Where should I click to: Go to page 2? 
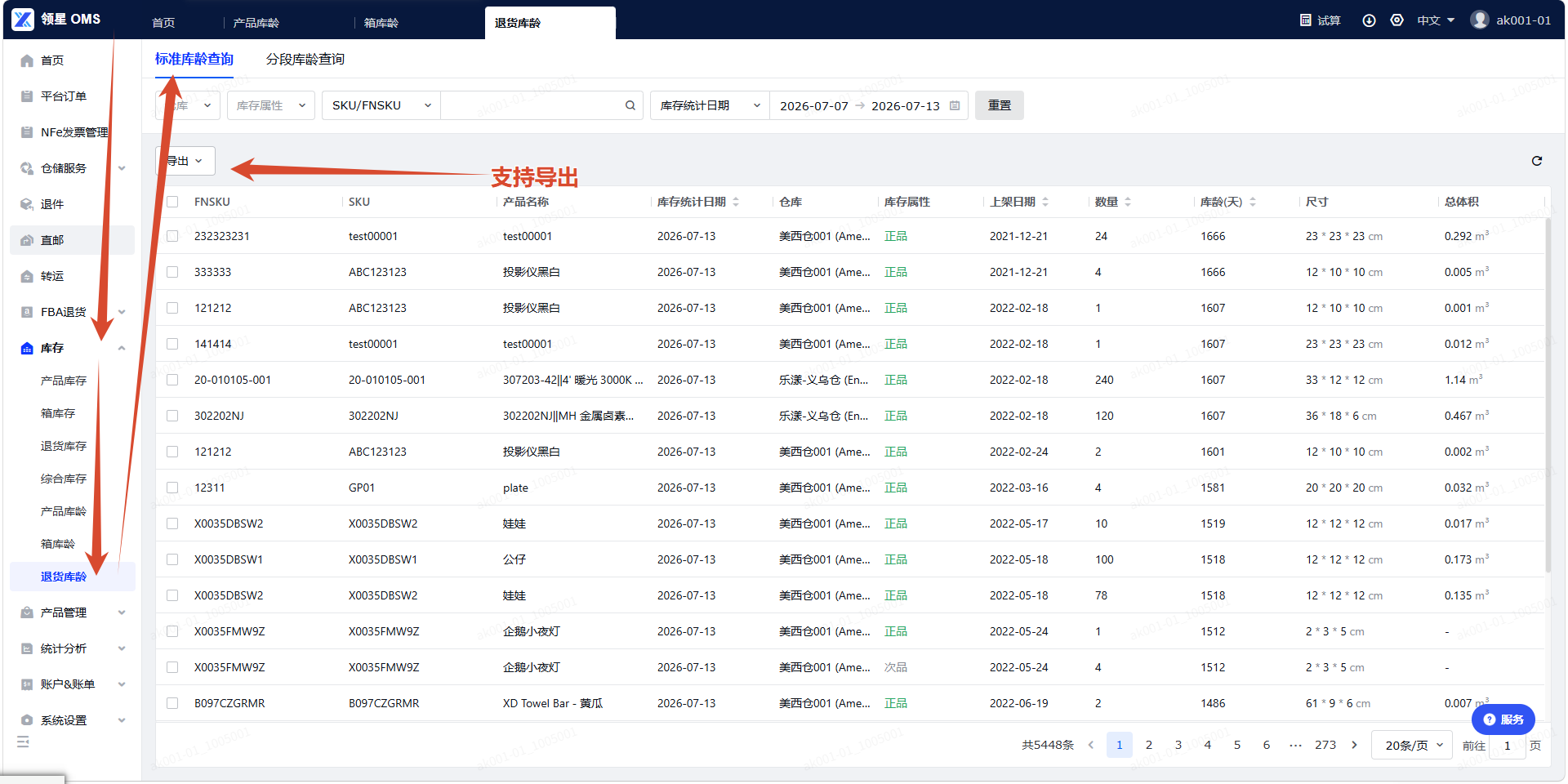click(1149, 745)
